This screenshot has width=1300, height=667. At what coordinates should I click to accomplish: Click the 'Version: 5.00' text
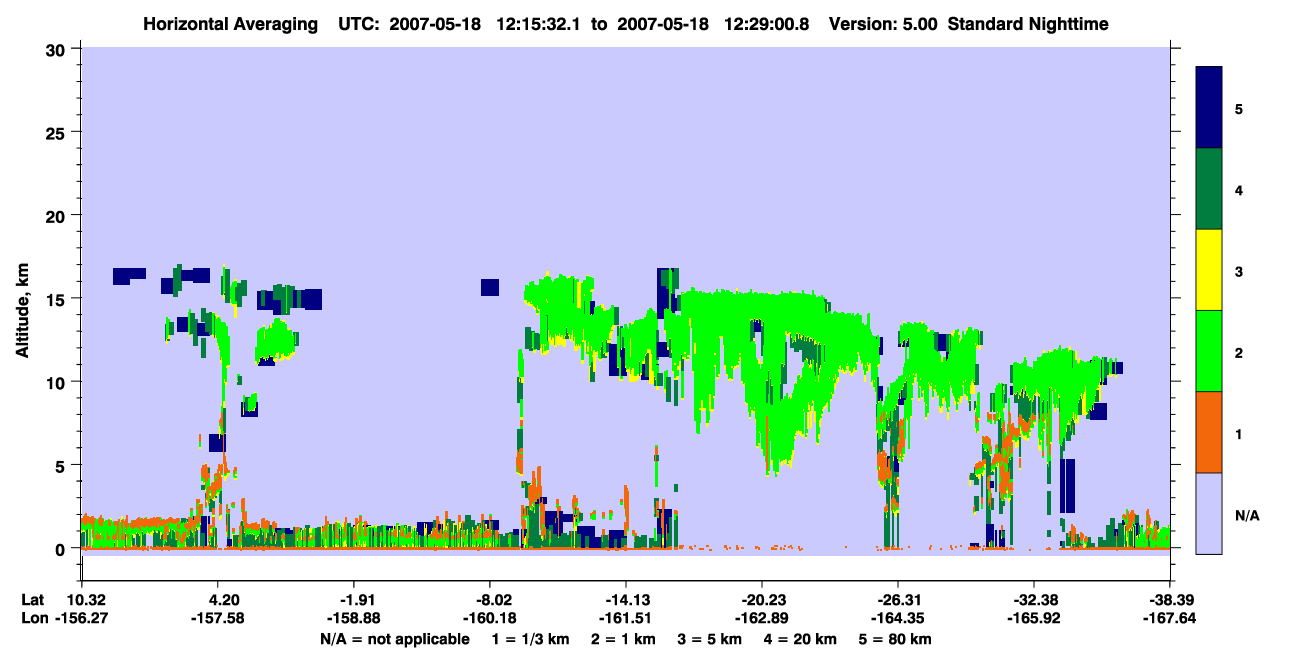pyautogui.click(x=882, y=23)
